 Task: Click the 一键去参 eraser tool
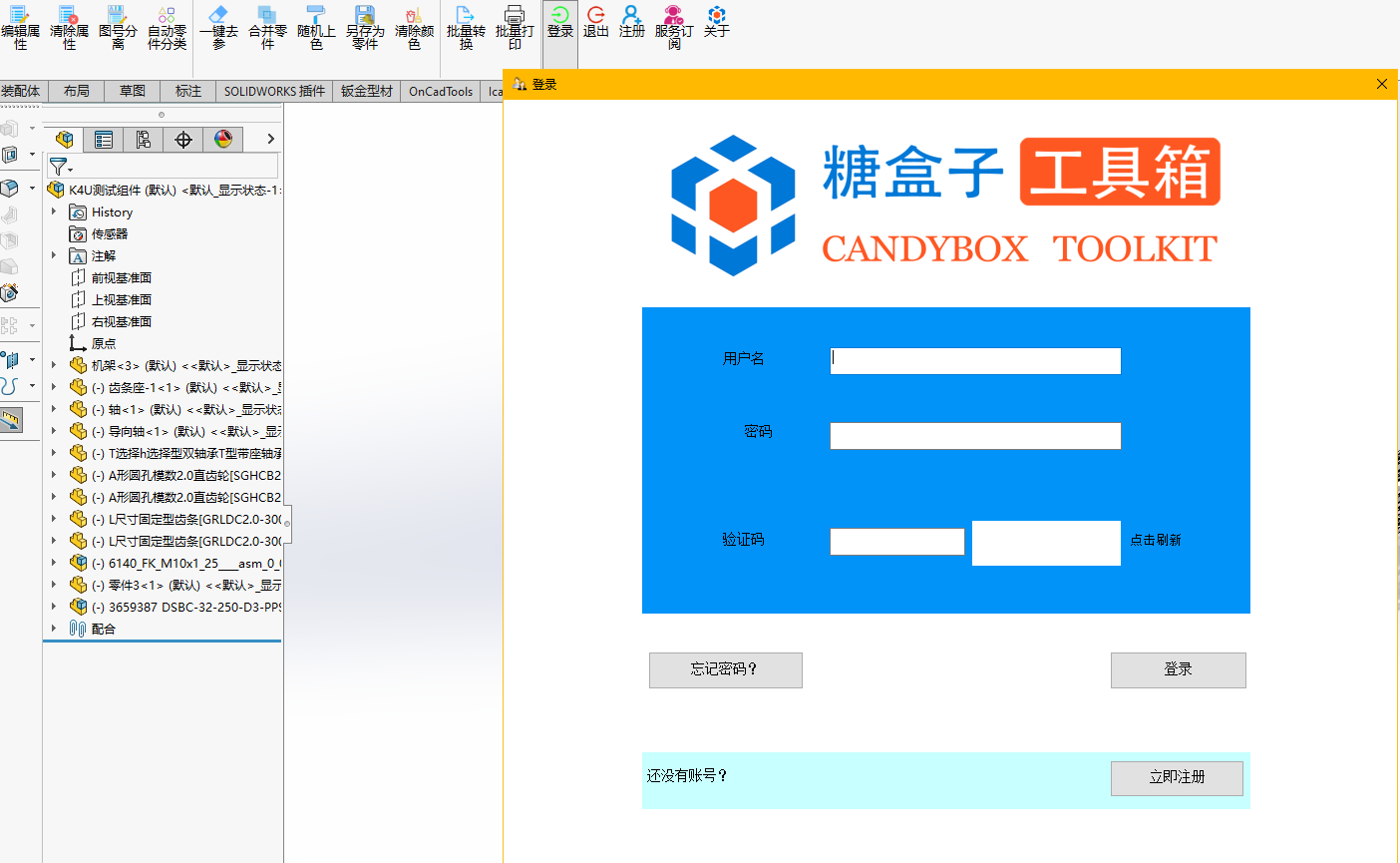pyautogui.click(x=218, y=27)
